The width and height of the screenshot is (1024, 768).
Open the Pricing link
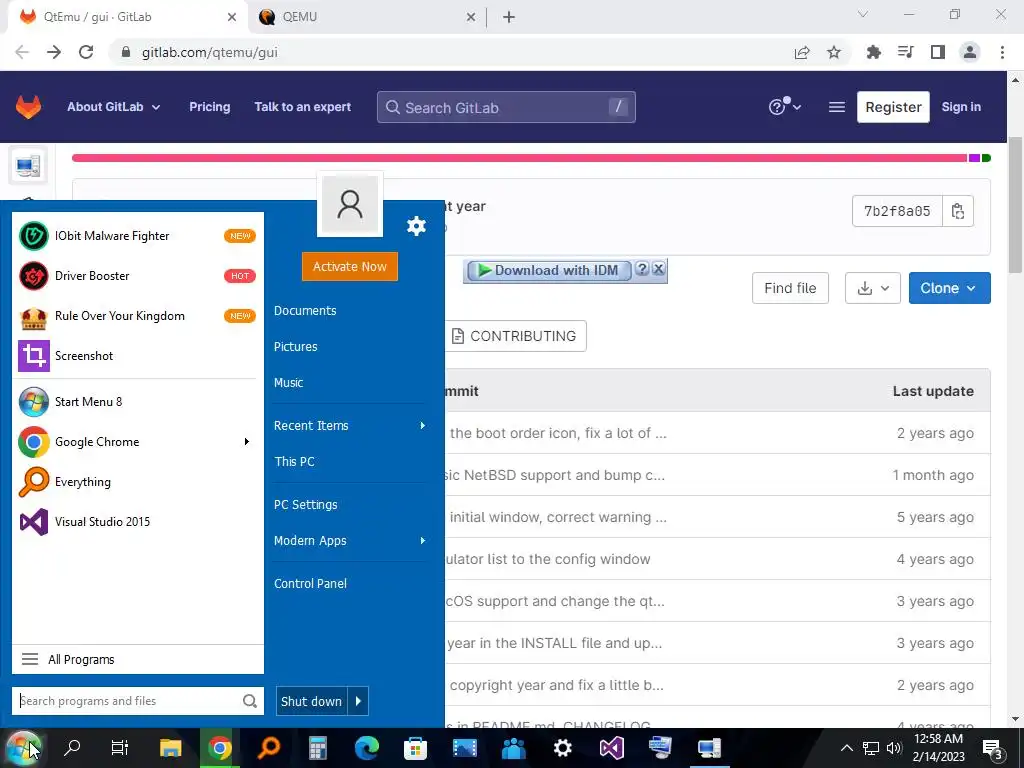tap(210, 107)
